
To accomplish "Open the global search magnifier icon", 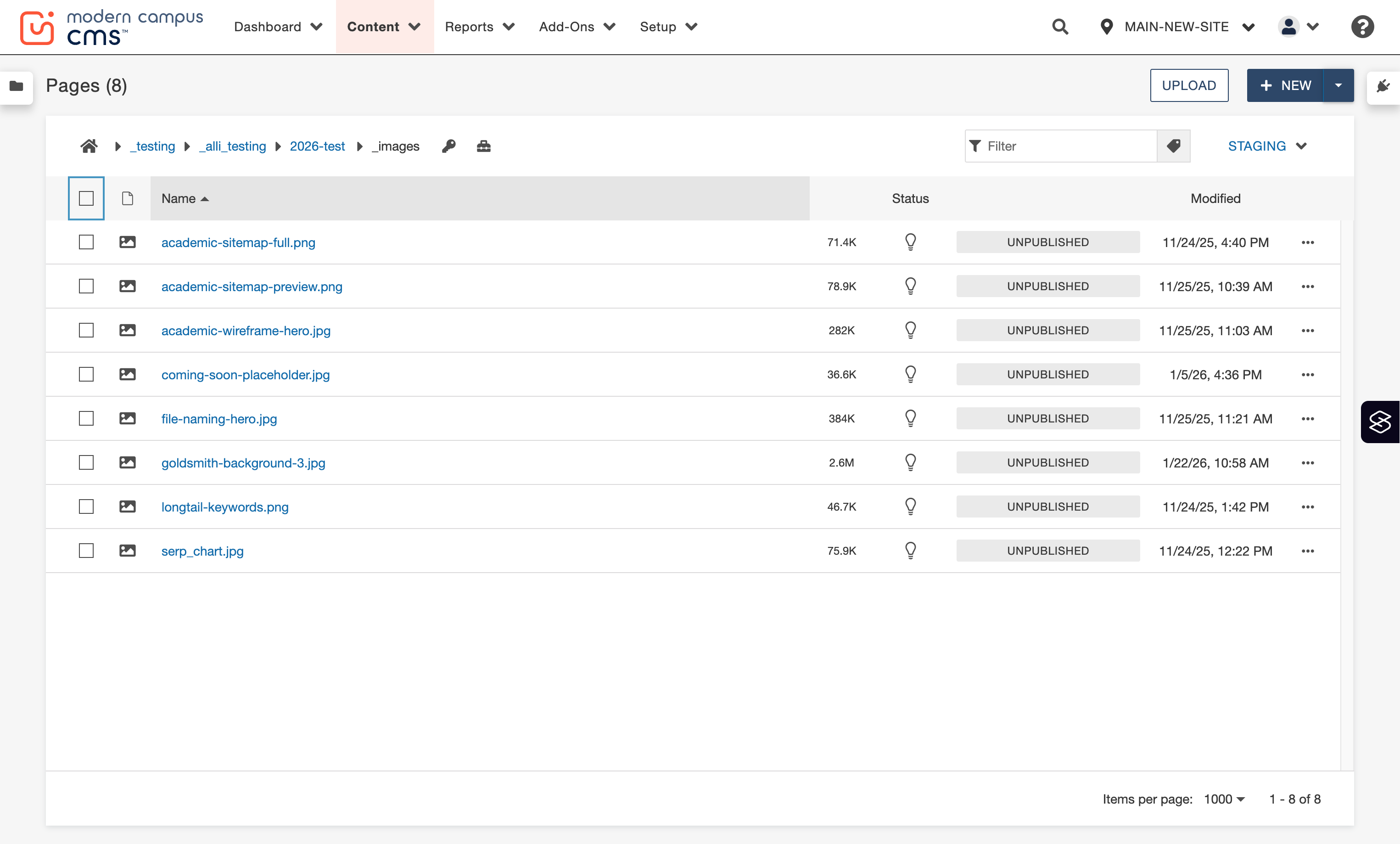I will 1060,27.
